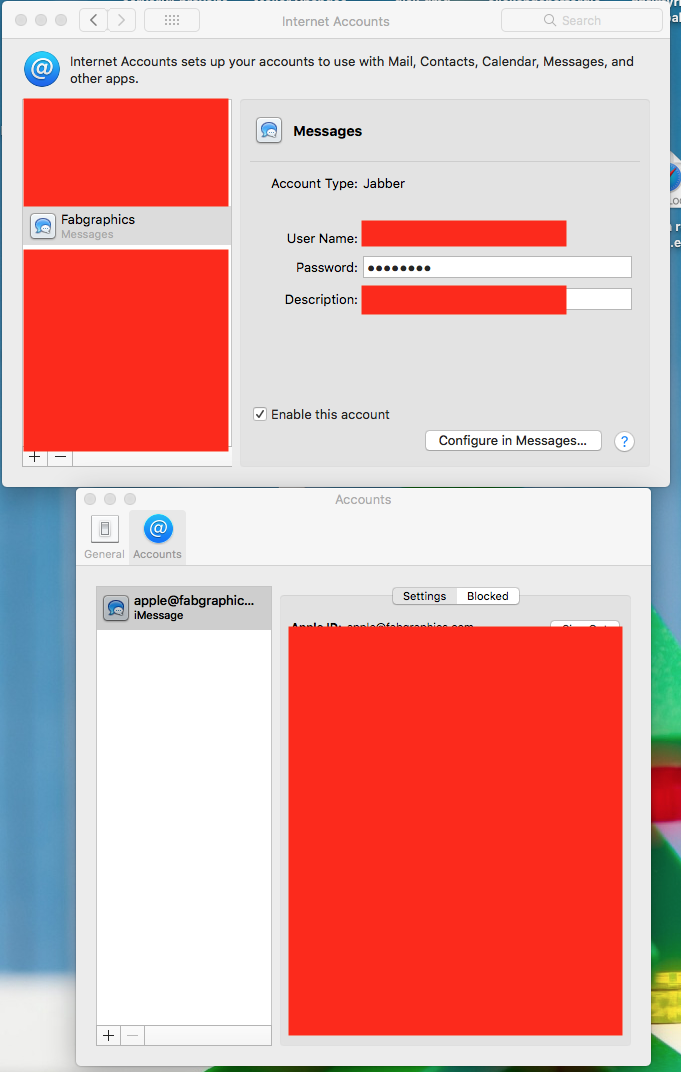Add account with plus in Internet Accounts
The width and height of the screenshot is (681, 1072).
coord(35,457)
